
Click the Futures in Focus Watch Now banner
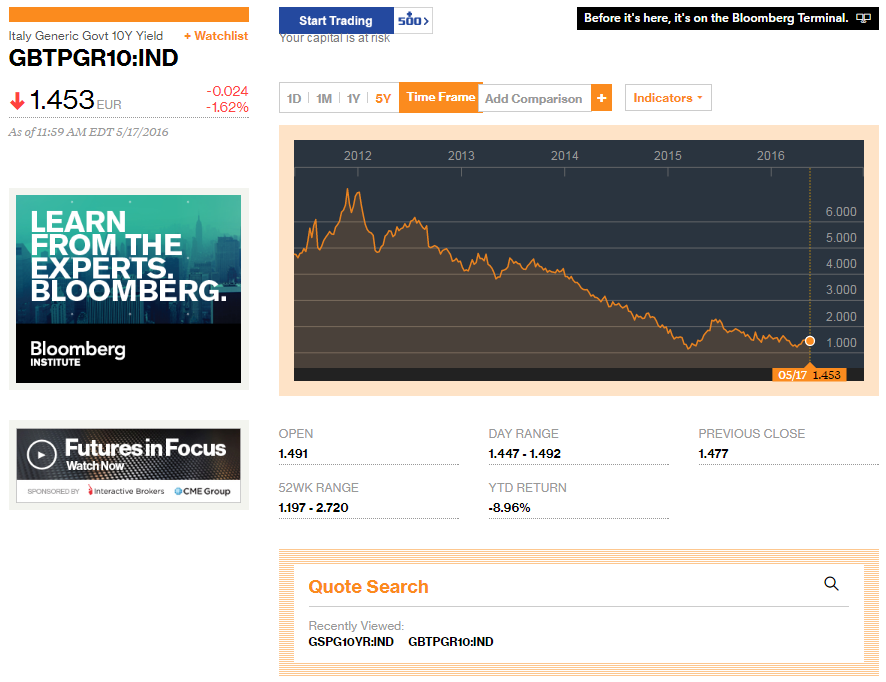[x=128, y=465]
